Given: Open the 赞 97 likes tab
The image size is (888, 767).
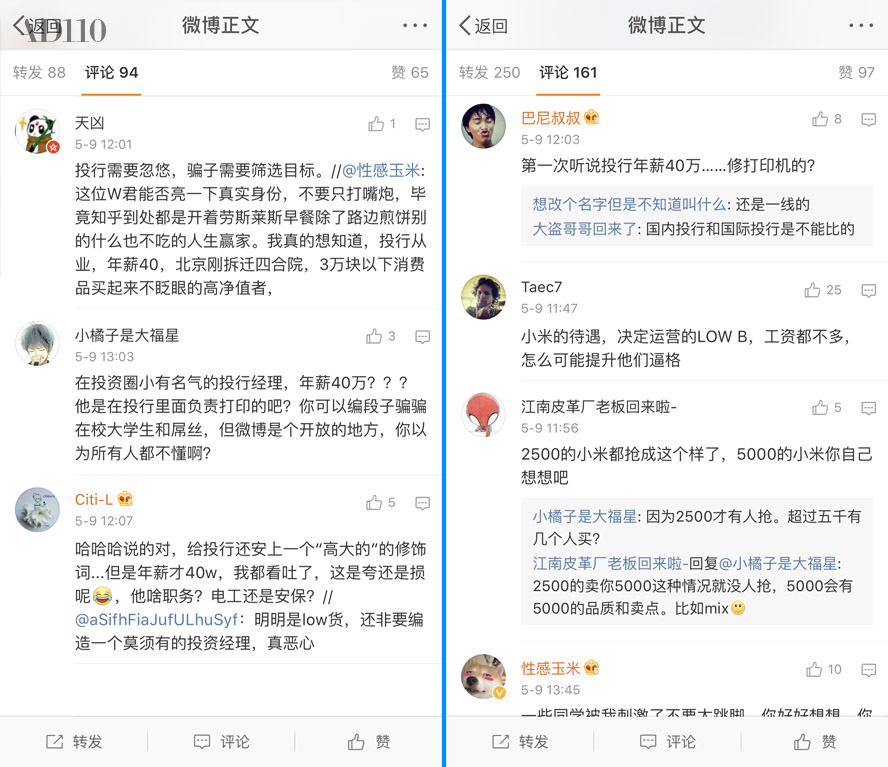Looking at the screenshot, I should 856,73.
